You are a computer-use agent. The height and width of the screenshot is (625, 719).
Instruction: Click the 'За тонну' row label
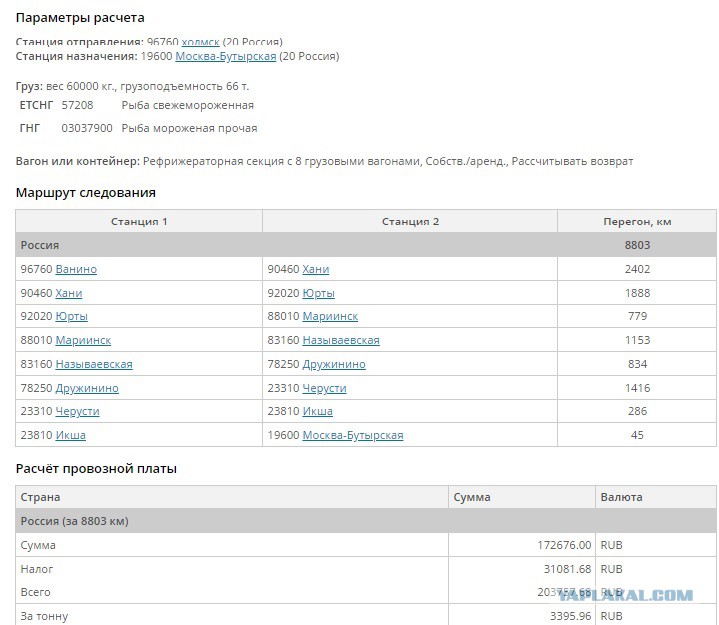[x=44, y=616]
